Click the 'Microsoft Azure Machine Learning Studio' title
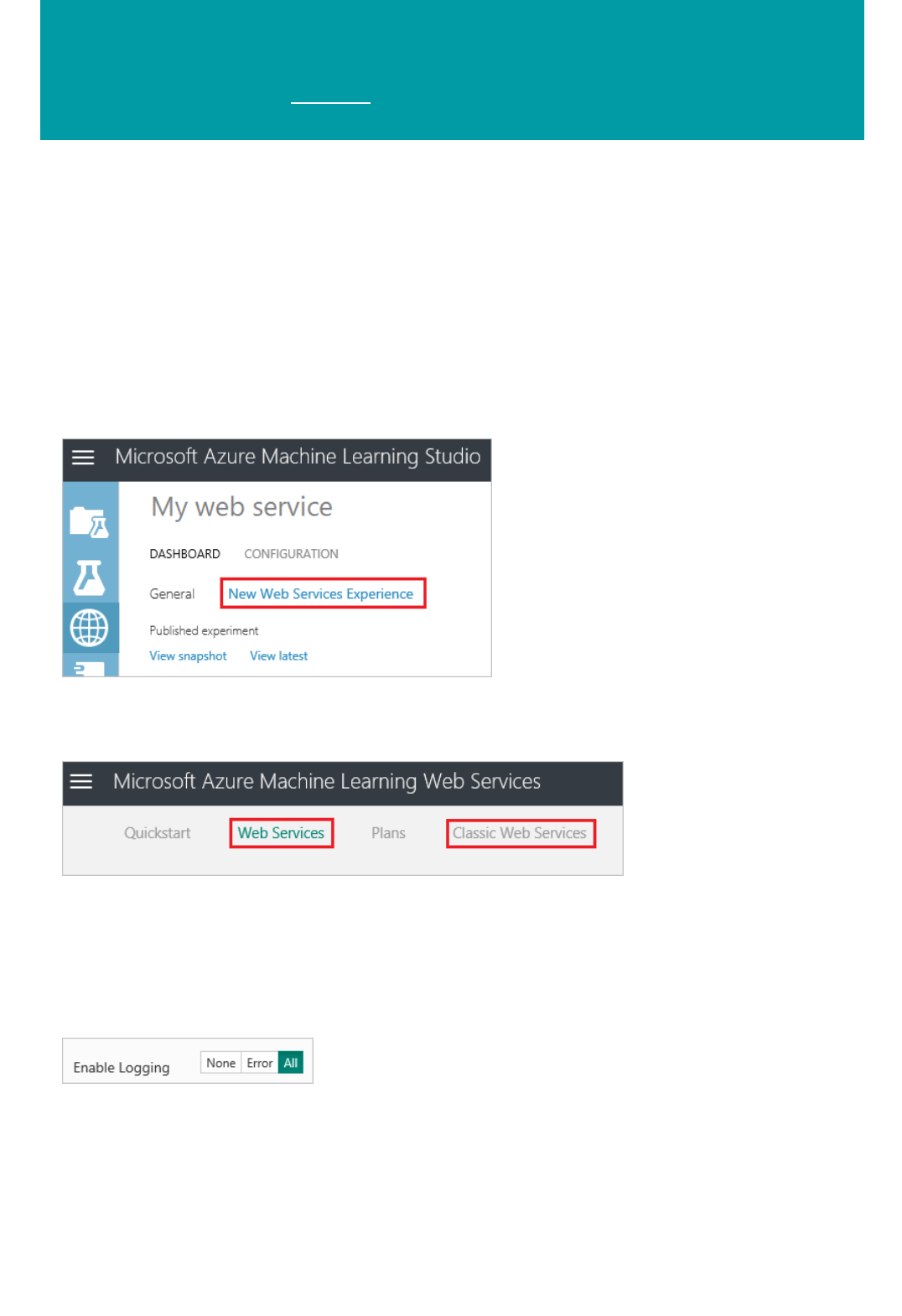The width and height of the screenshot is (902, 1316). [x=298, y=457]
